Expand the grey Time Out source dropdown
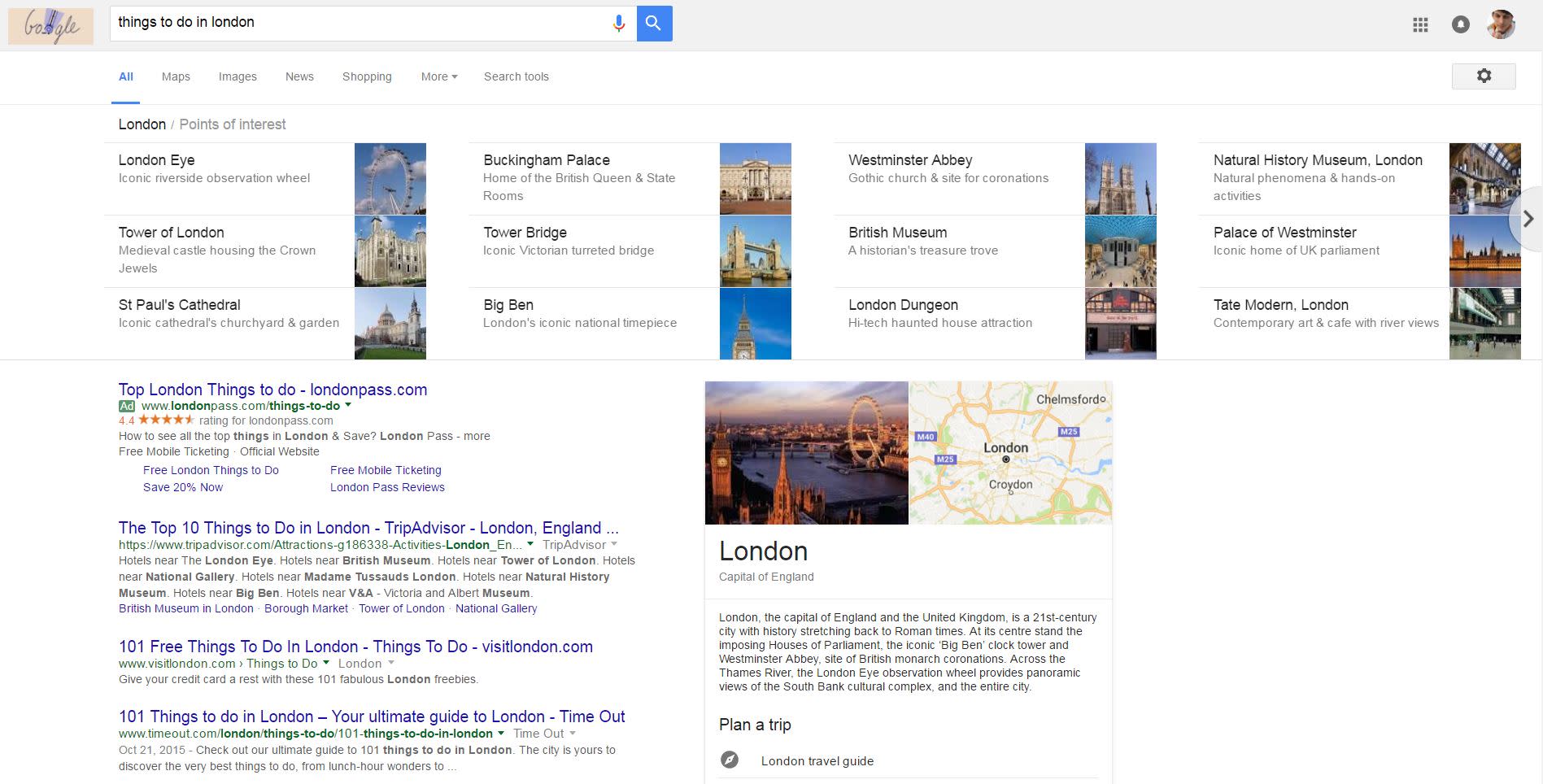Screen dimensions: 1543x784 [x=573, y=733]
